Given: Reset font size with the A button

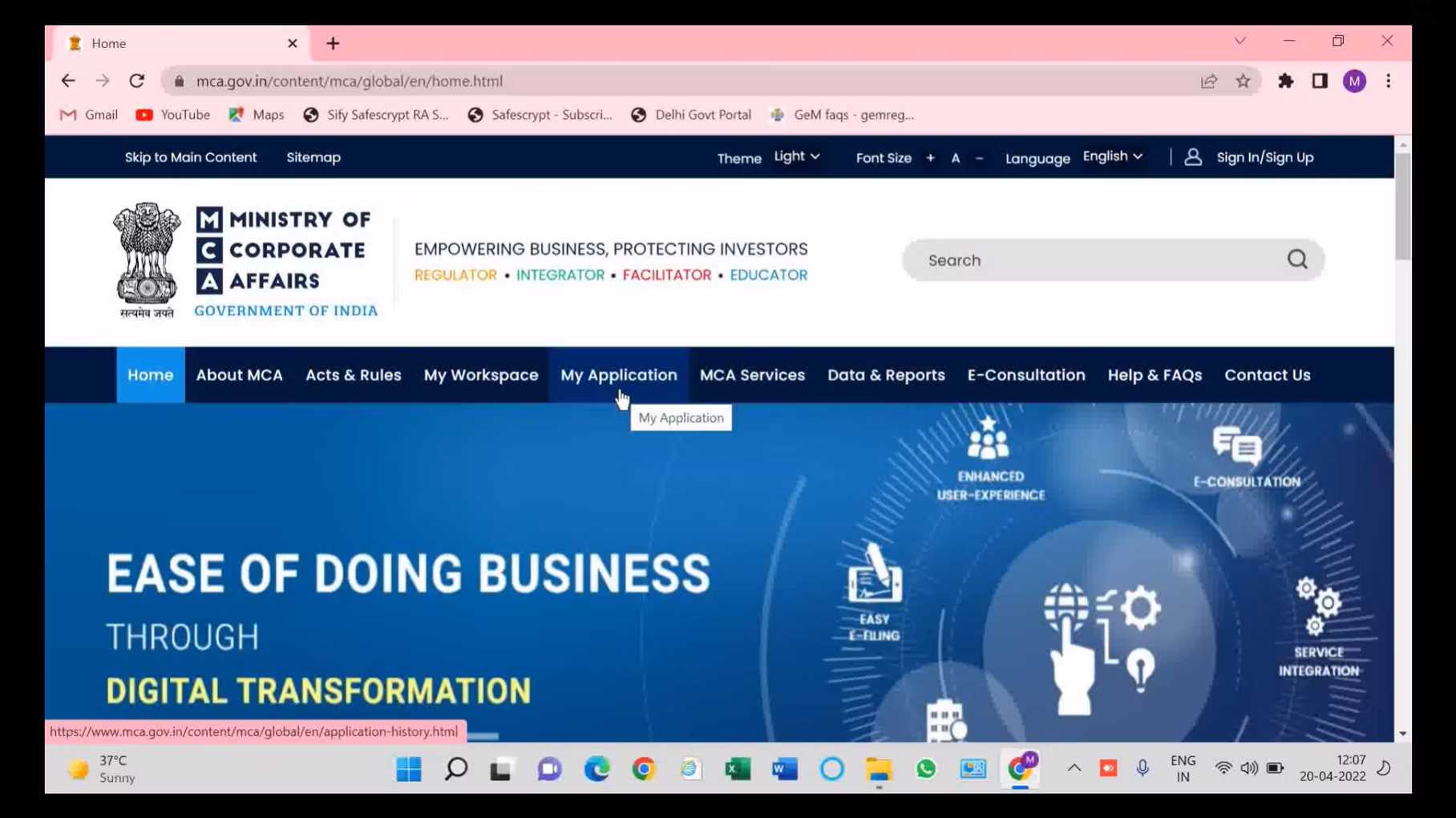Looking at the screenshot, I should pyautogui.click(x=955, y=158).
